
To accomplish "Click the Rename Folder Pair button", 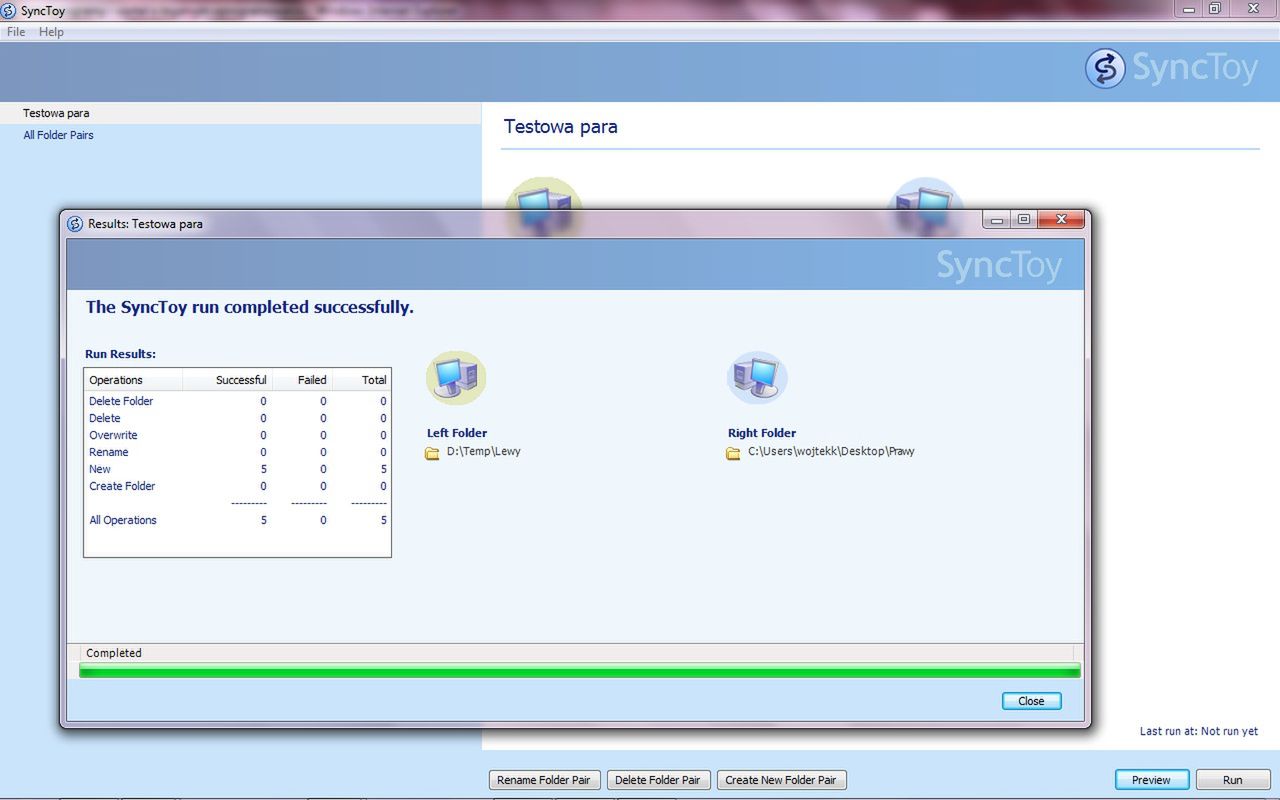I will (544, 780).
